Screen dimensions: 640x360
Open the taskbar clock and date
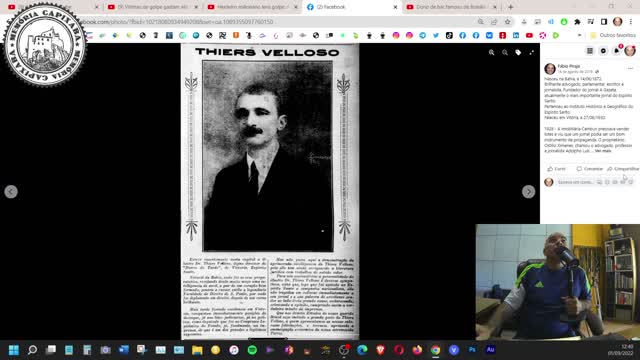622,350
